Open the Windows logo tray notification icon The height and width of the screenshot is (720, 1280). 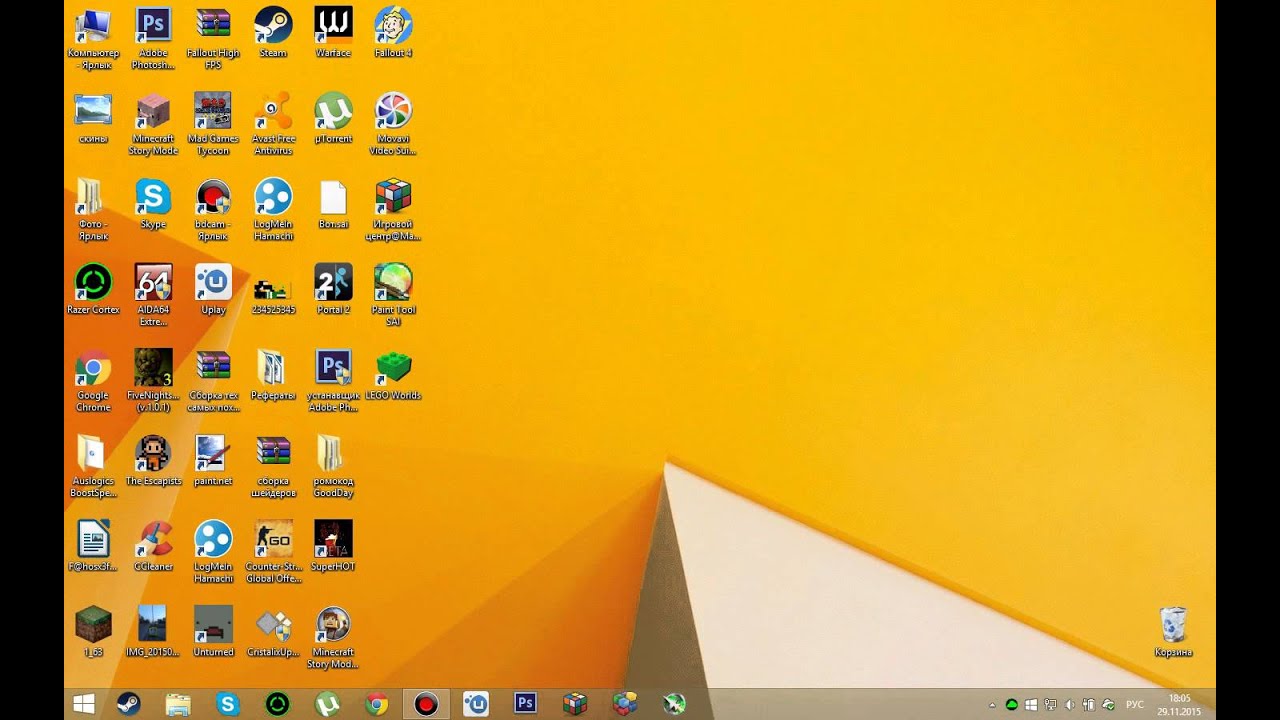click(1032, 705)
